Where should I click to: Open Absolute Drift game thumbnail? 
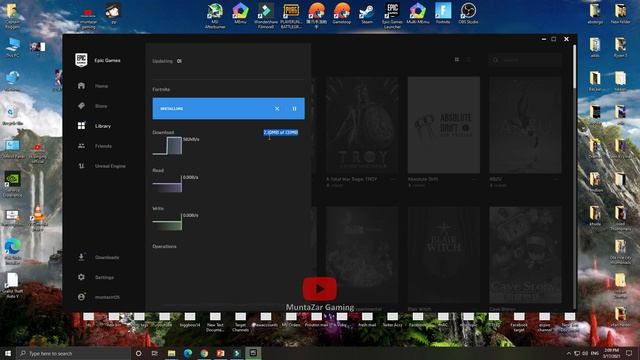coord(444,125)
